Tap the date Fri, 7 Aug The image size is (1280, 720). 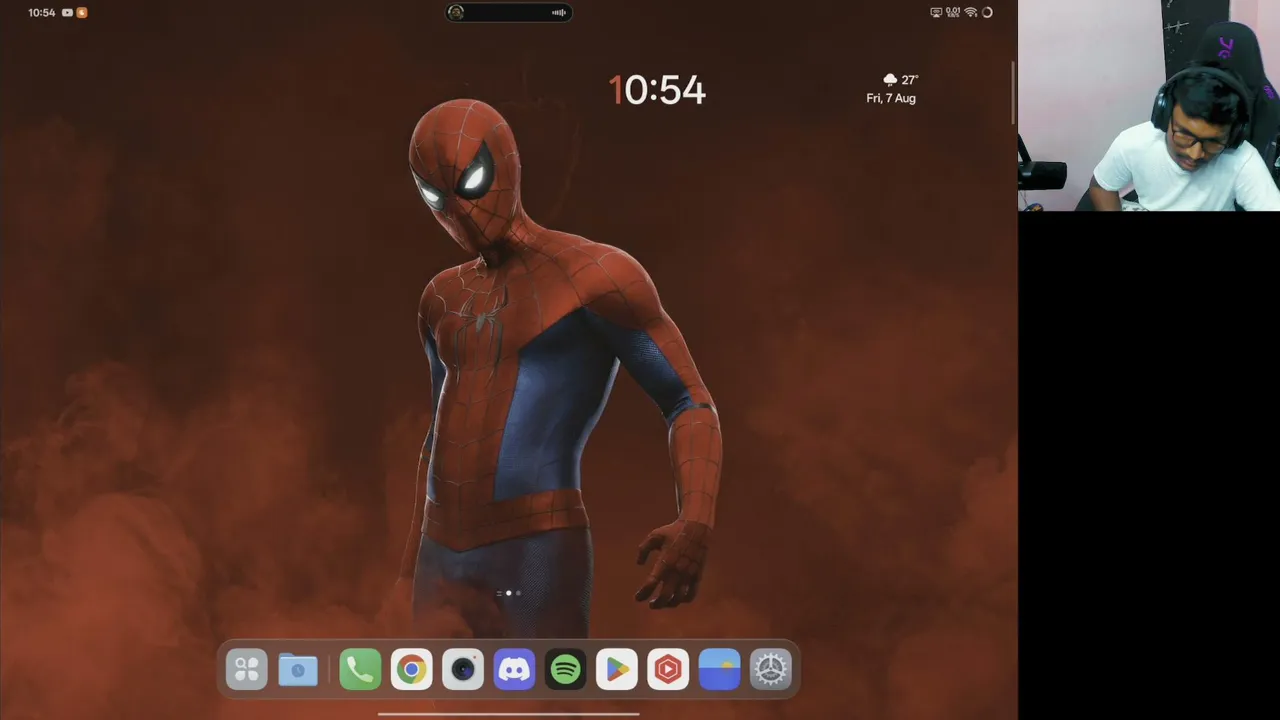tap(891, 99)
